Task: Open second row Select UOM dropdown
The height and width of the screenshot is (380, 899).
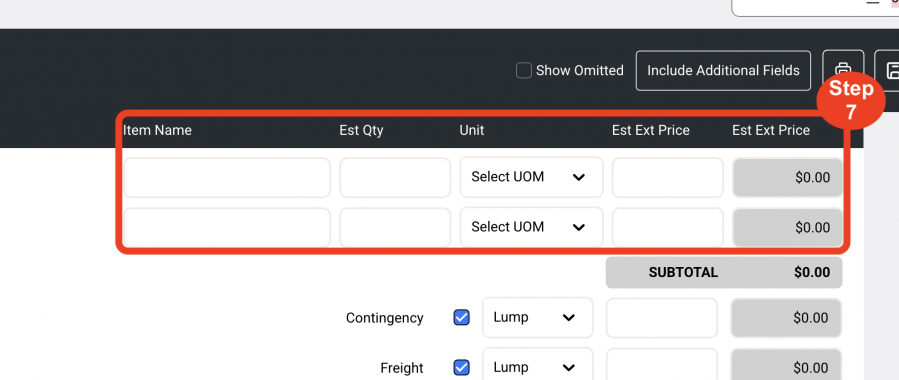Action: [x=531, y=227]
